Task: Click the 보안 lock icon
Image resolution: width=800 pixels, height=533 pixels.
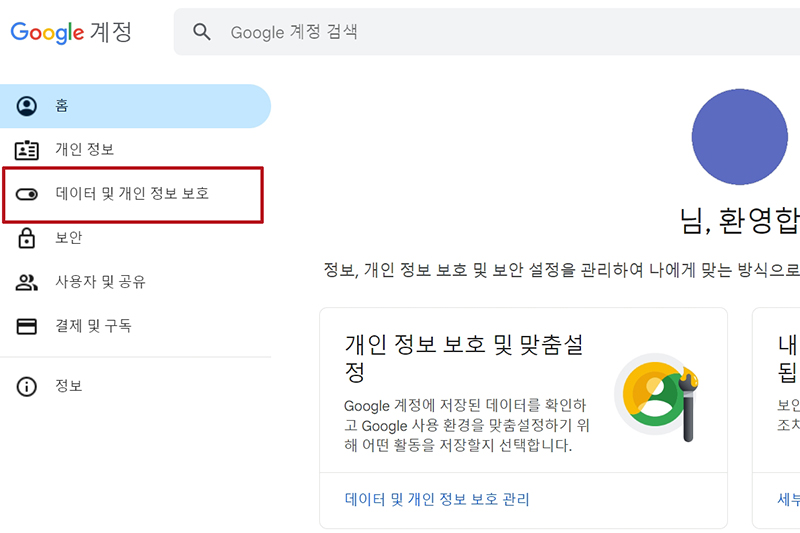Action: point(27,238)
